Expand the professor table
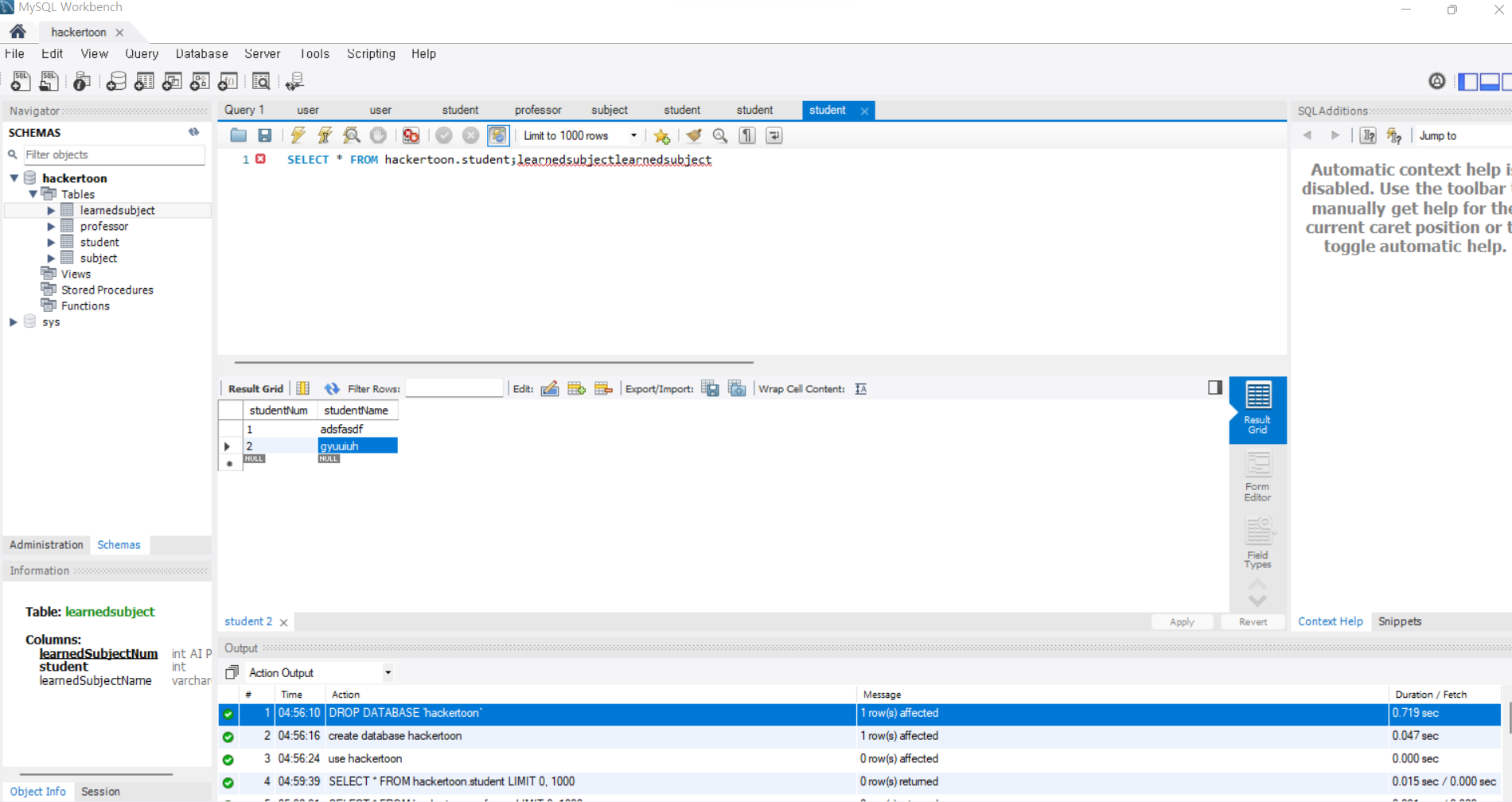 [x=51, y=226]
